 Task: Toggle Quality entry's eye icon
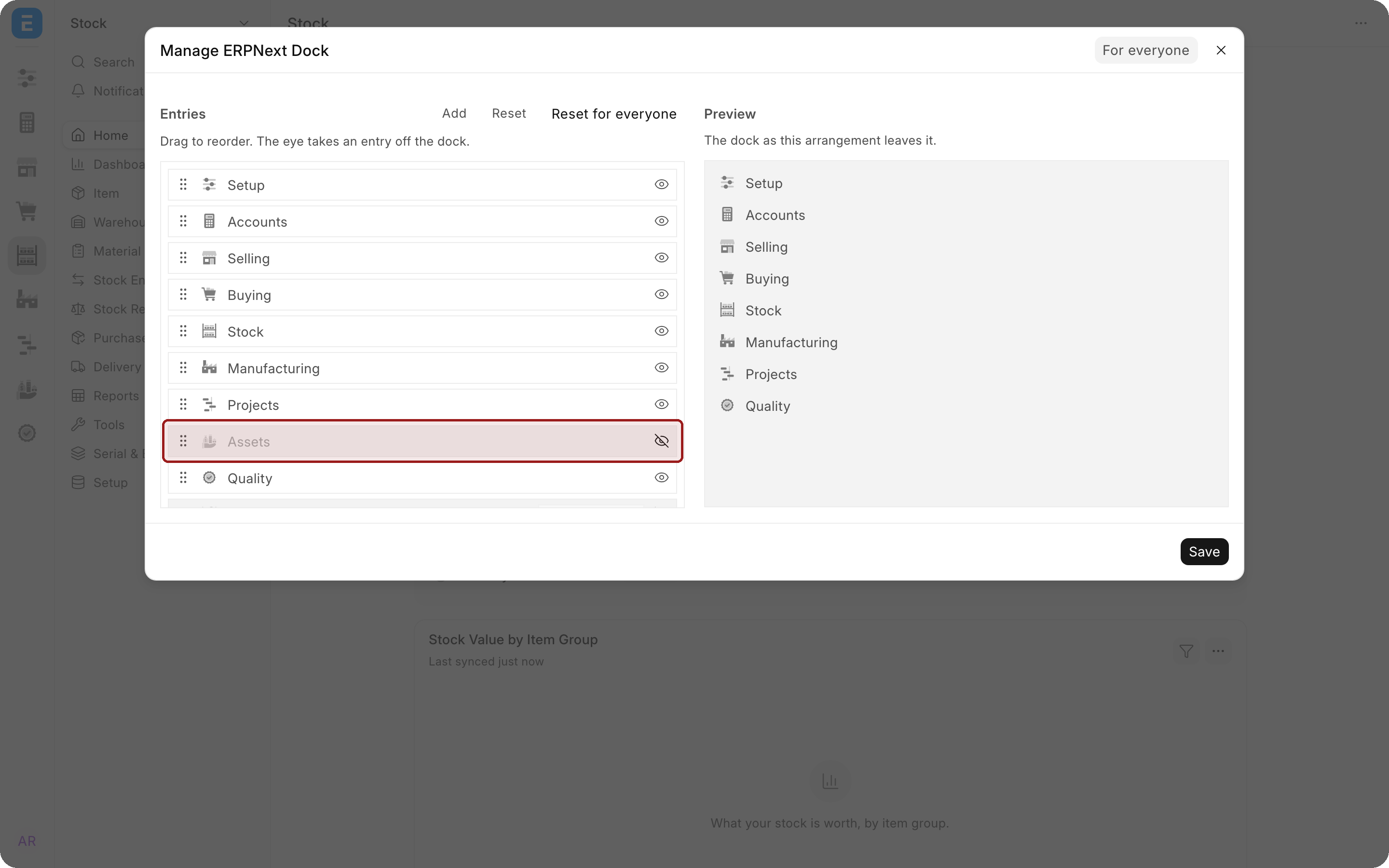click(661, 477)
